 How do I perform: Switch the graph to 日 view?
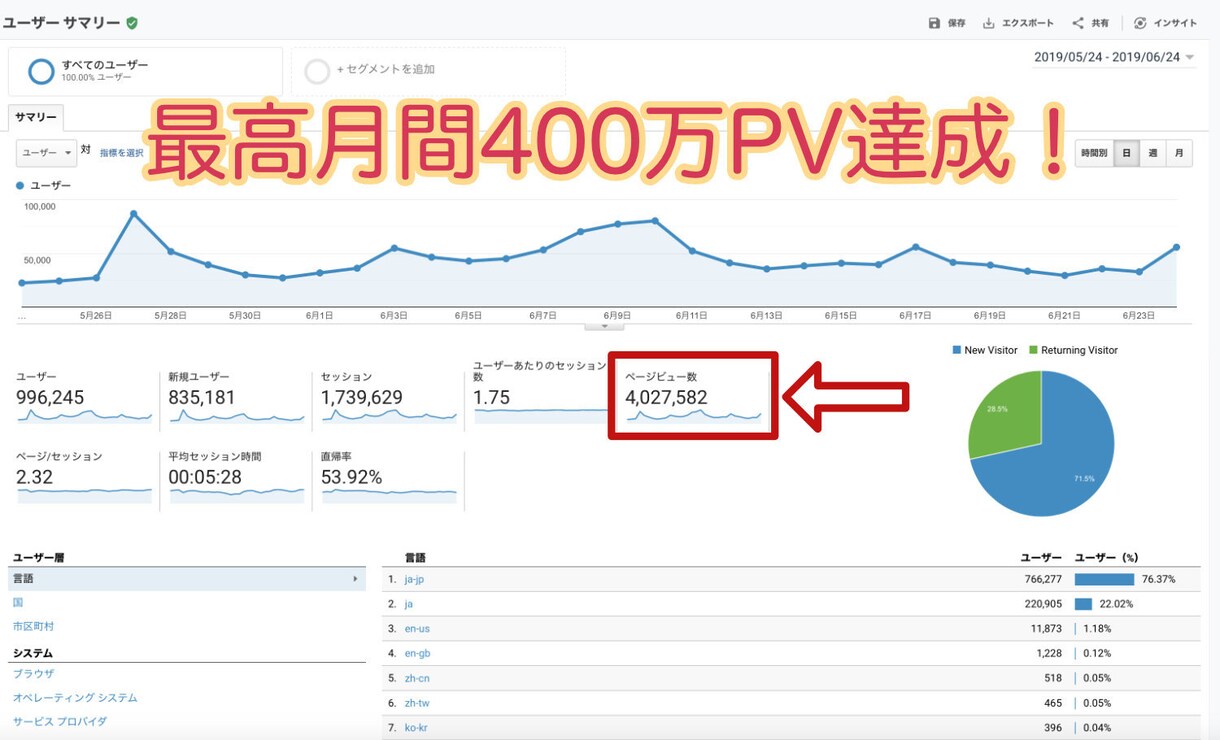coord(1127,153)
